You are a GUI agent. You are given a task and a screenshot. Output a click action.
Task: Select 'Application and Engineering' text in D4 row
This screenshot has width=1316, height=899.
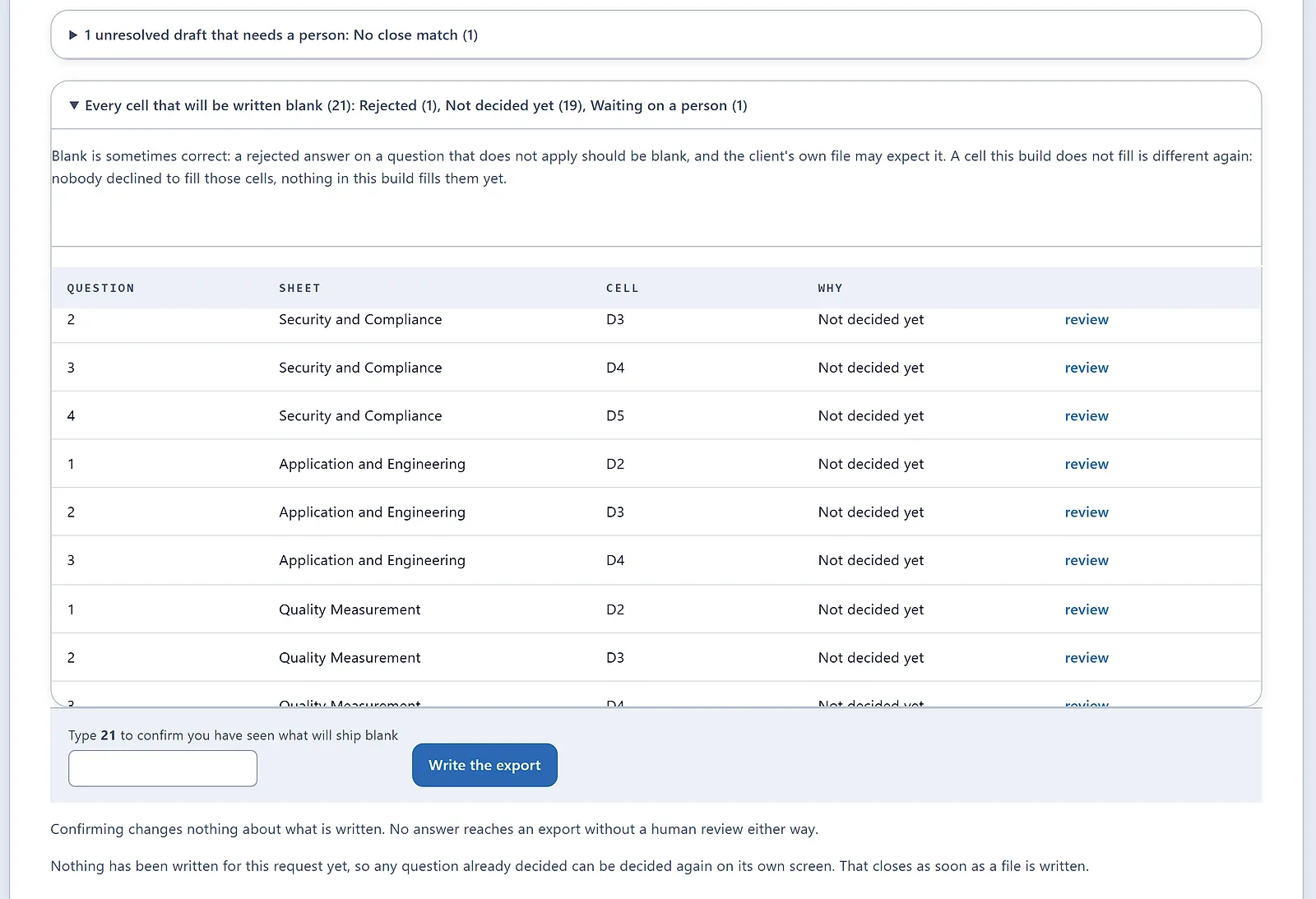point(372,560)
